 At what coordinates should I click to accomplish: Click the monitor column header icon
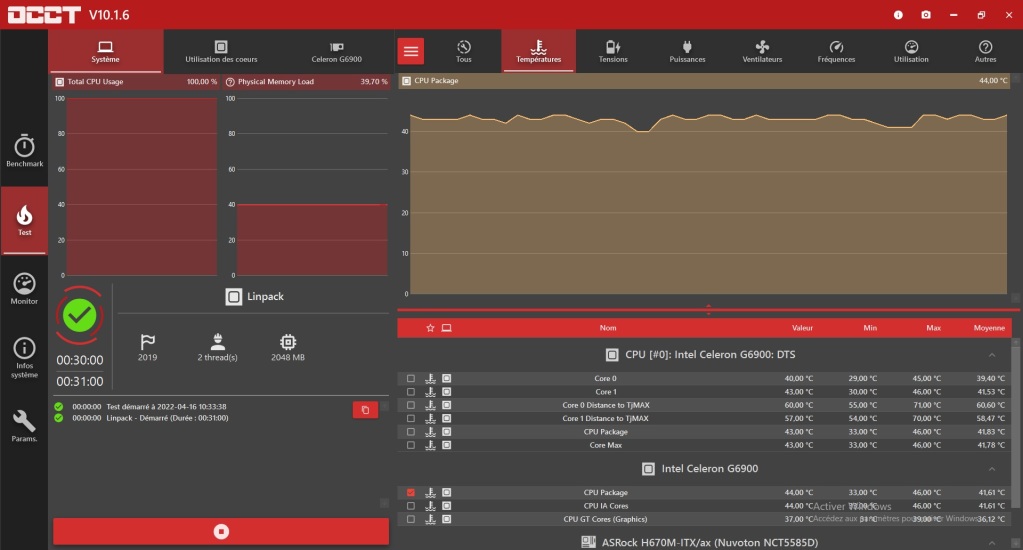tap(446, 328)
